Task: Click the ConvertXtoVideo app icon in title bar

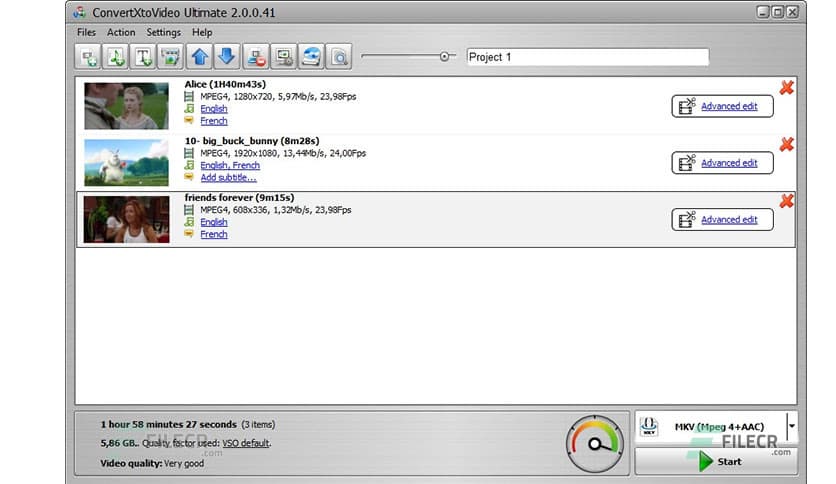Action: coord(80,12)
